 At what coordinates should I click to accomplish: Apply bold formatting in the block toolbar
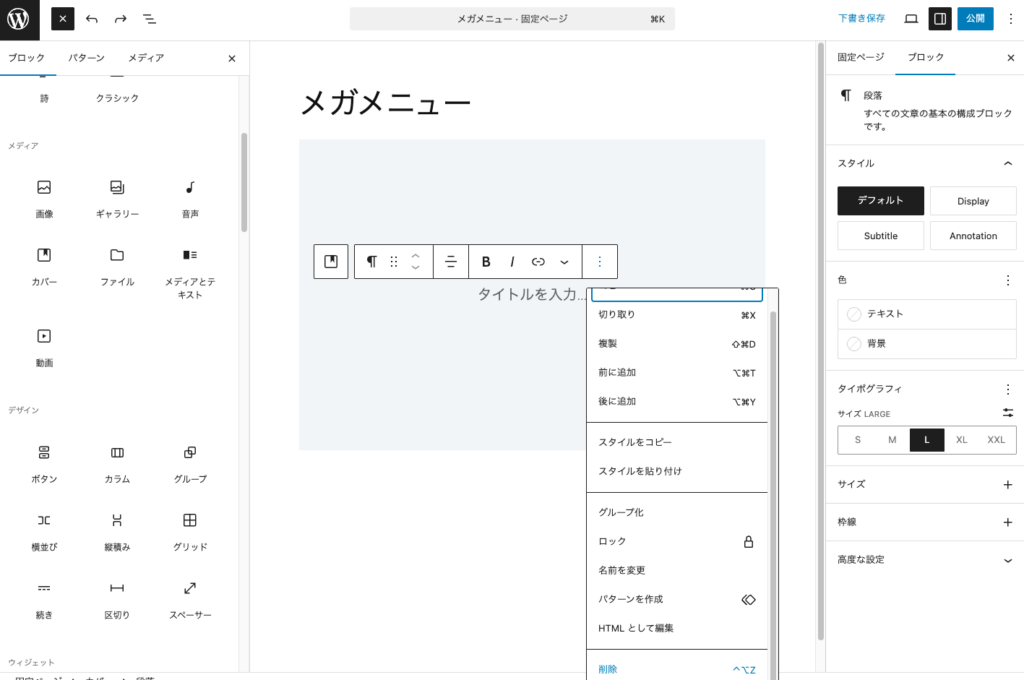[486, 261]
